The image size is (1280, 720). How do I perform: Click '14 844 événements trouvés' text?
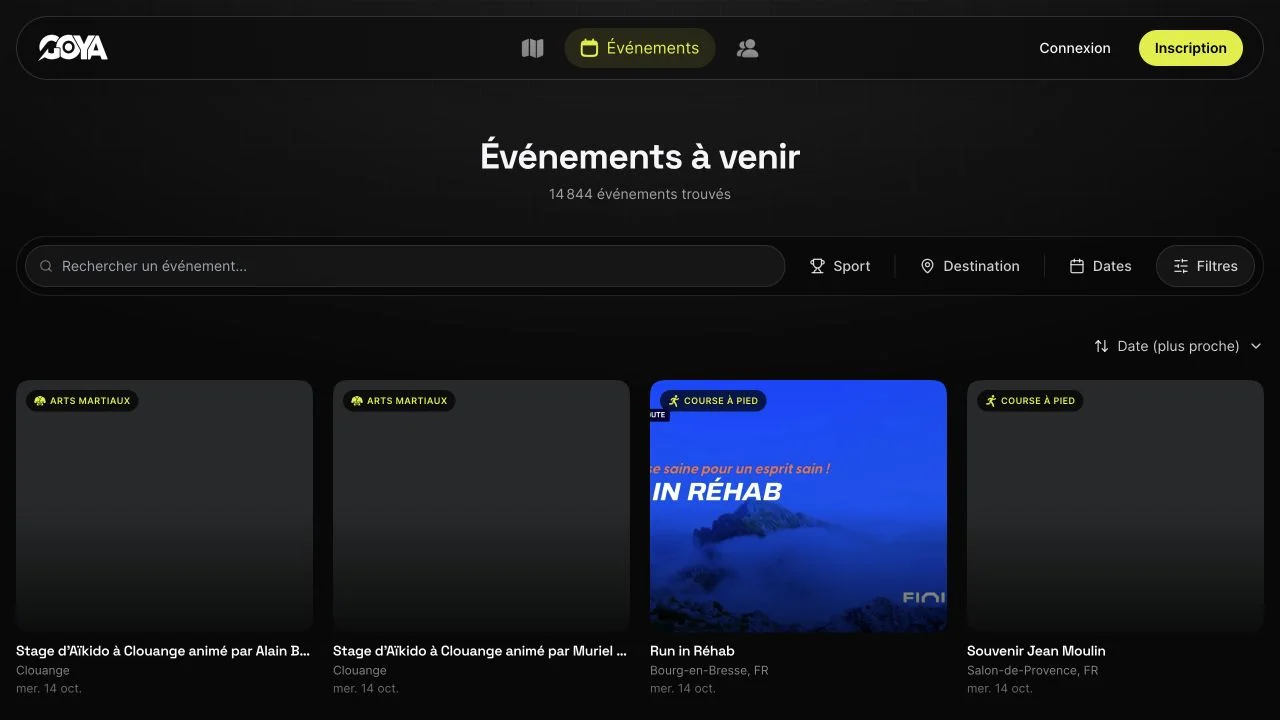[x=640, y=194]
